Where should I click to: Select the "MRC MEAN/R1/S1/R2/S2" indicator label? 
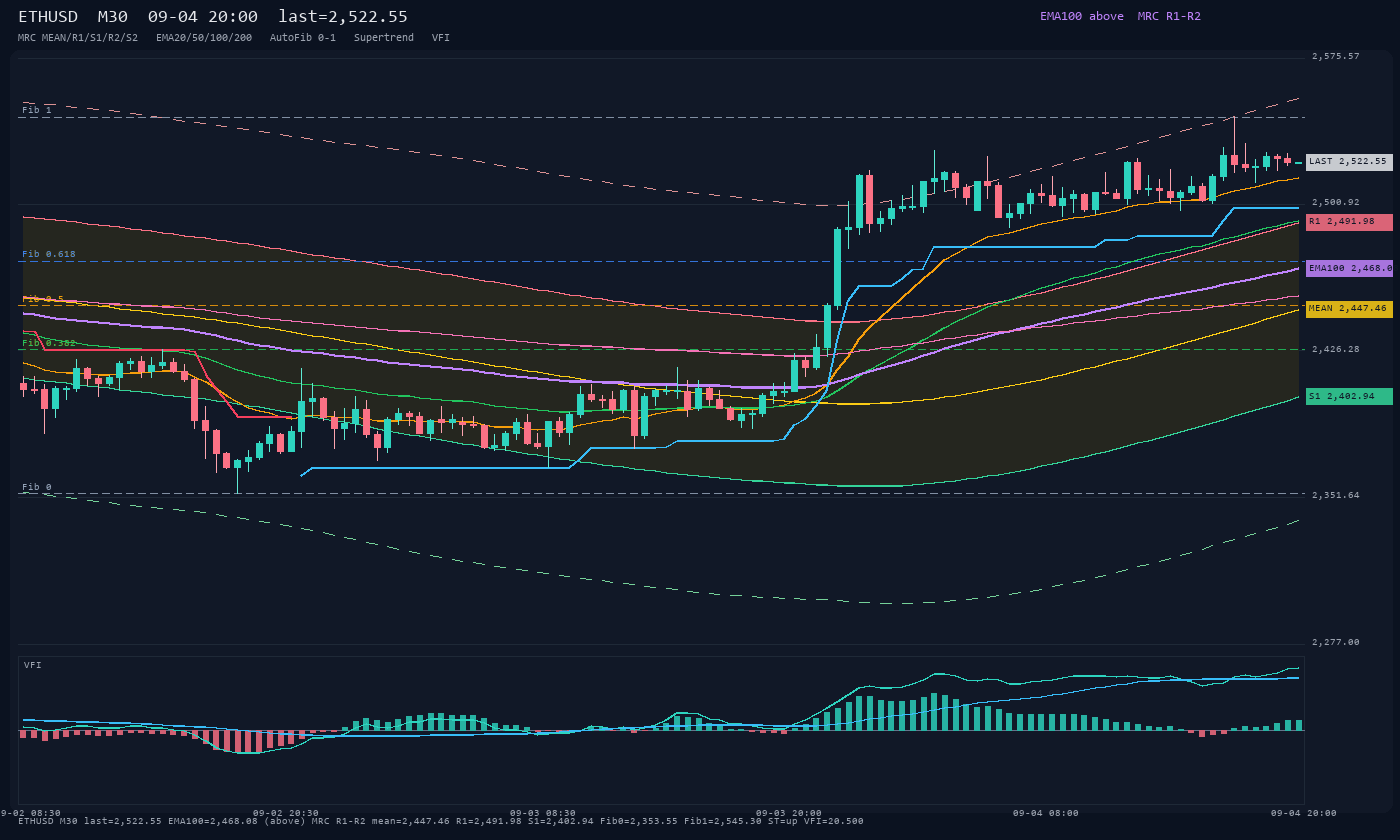[x=78, y=38]
